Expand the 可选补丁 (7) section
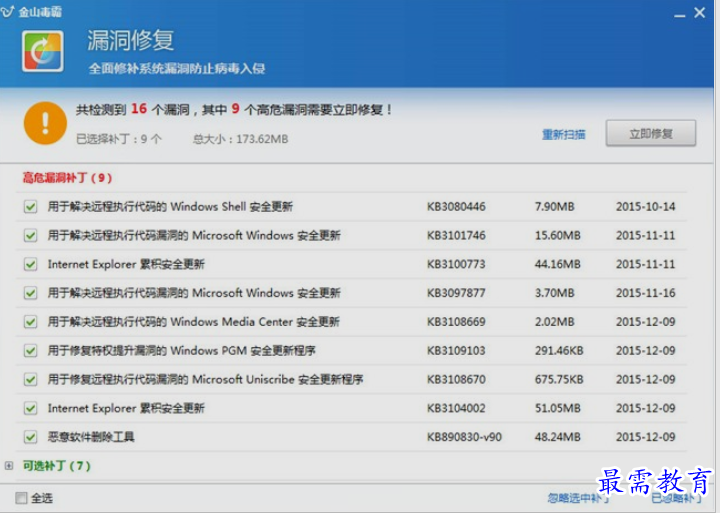 click(x=9, y=466)
